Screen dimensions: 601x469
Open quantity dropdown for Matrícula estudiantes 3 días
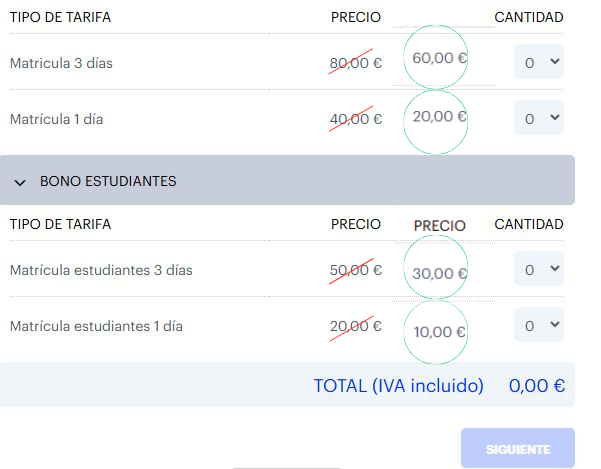(539, 269)
